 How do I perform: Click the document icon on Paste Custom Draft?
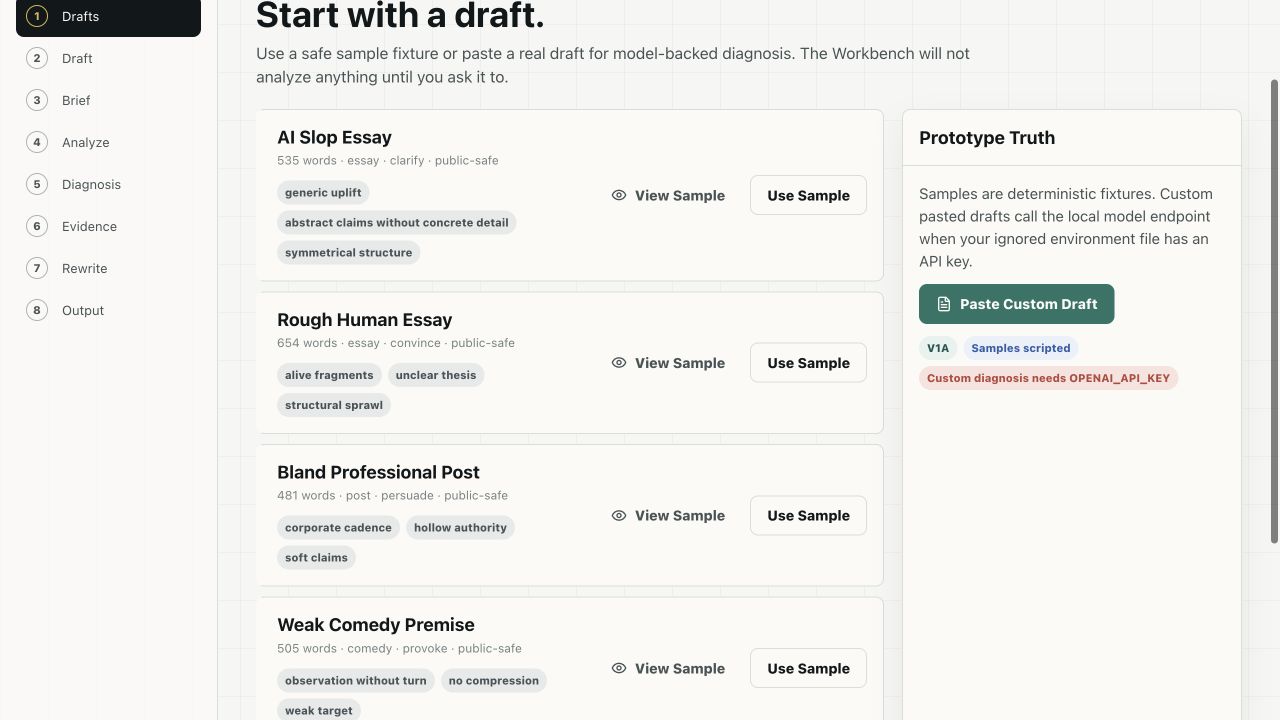944,304
